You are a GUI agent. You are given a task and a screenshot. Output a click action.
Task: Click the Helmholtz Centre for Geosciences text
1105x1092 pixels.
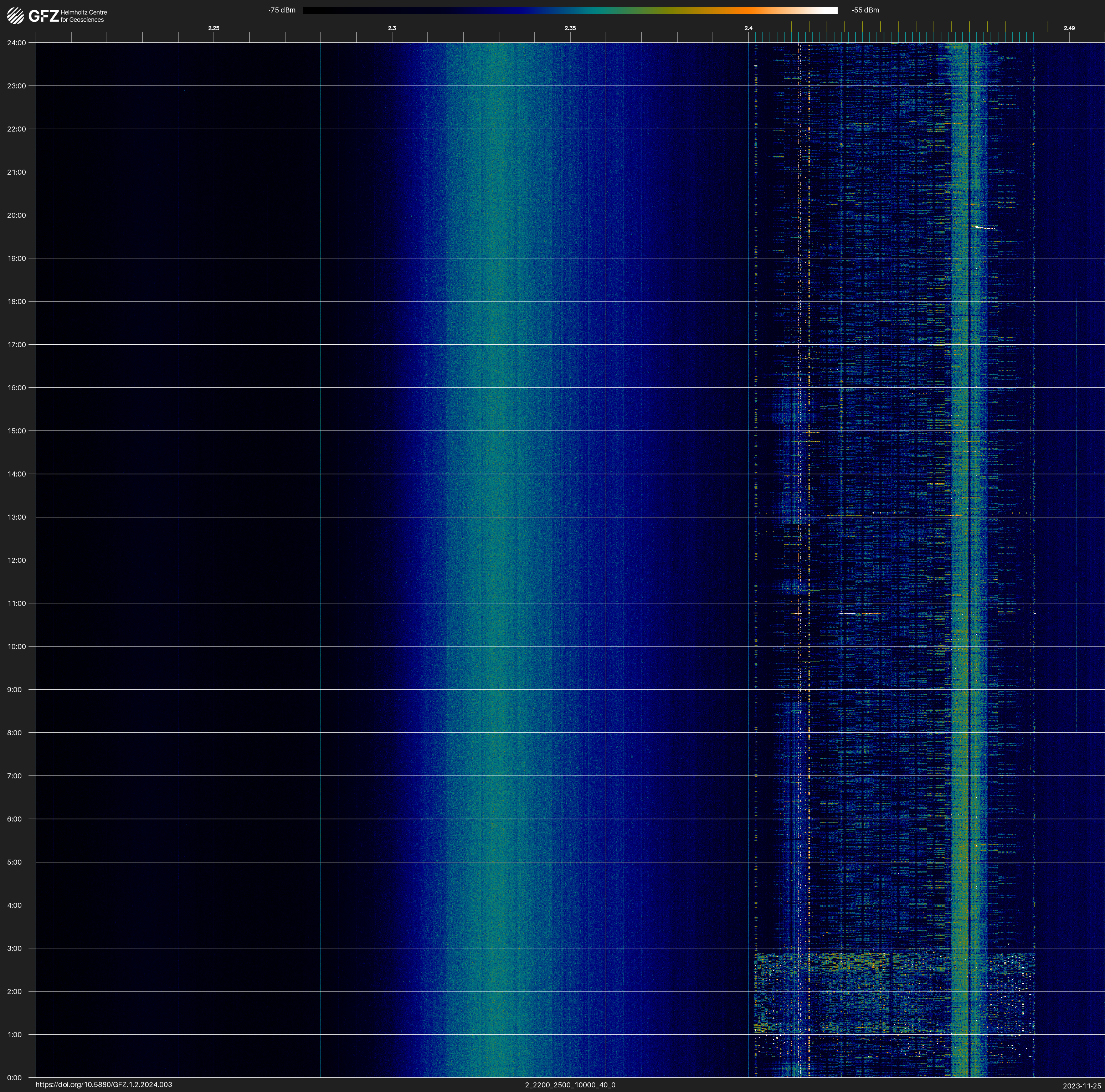pyautogui.click(x=83, y=16)
